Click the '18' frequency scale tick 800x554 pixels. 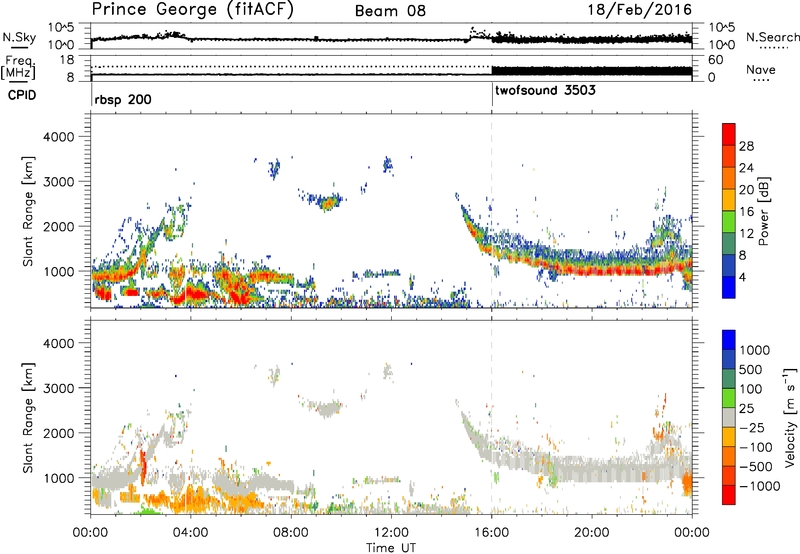point(67,60)
